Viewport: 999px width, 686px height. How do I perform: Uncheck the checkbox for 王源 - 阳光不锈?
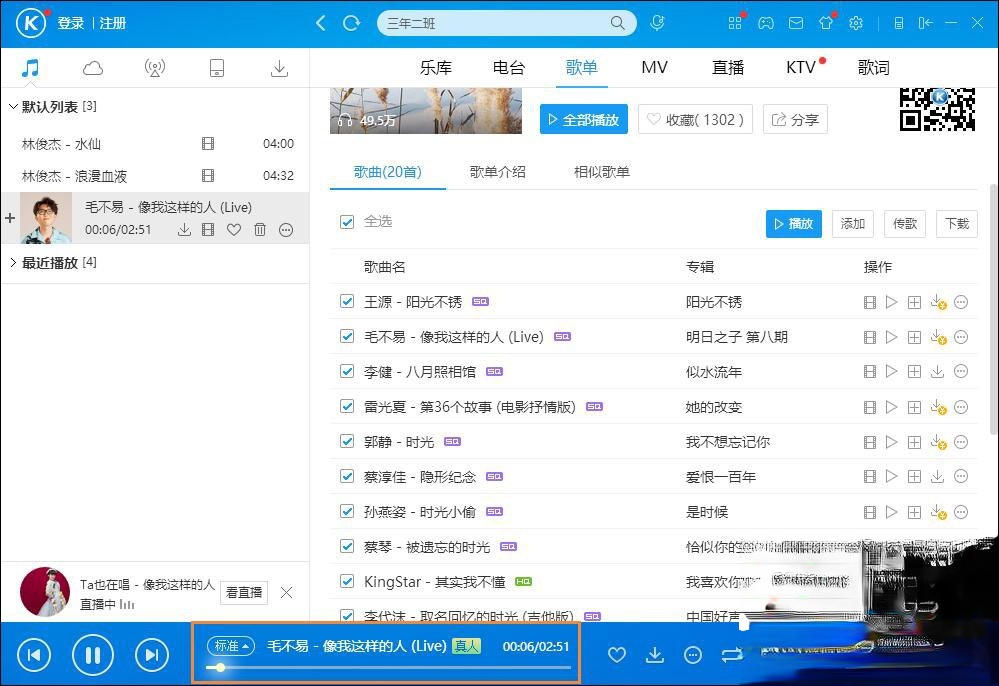click(347, 301)
